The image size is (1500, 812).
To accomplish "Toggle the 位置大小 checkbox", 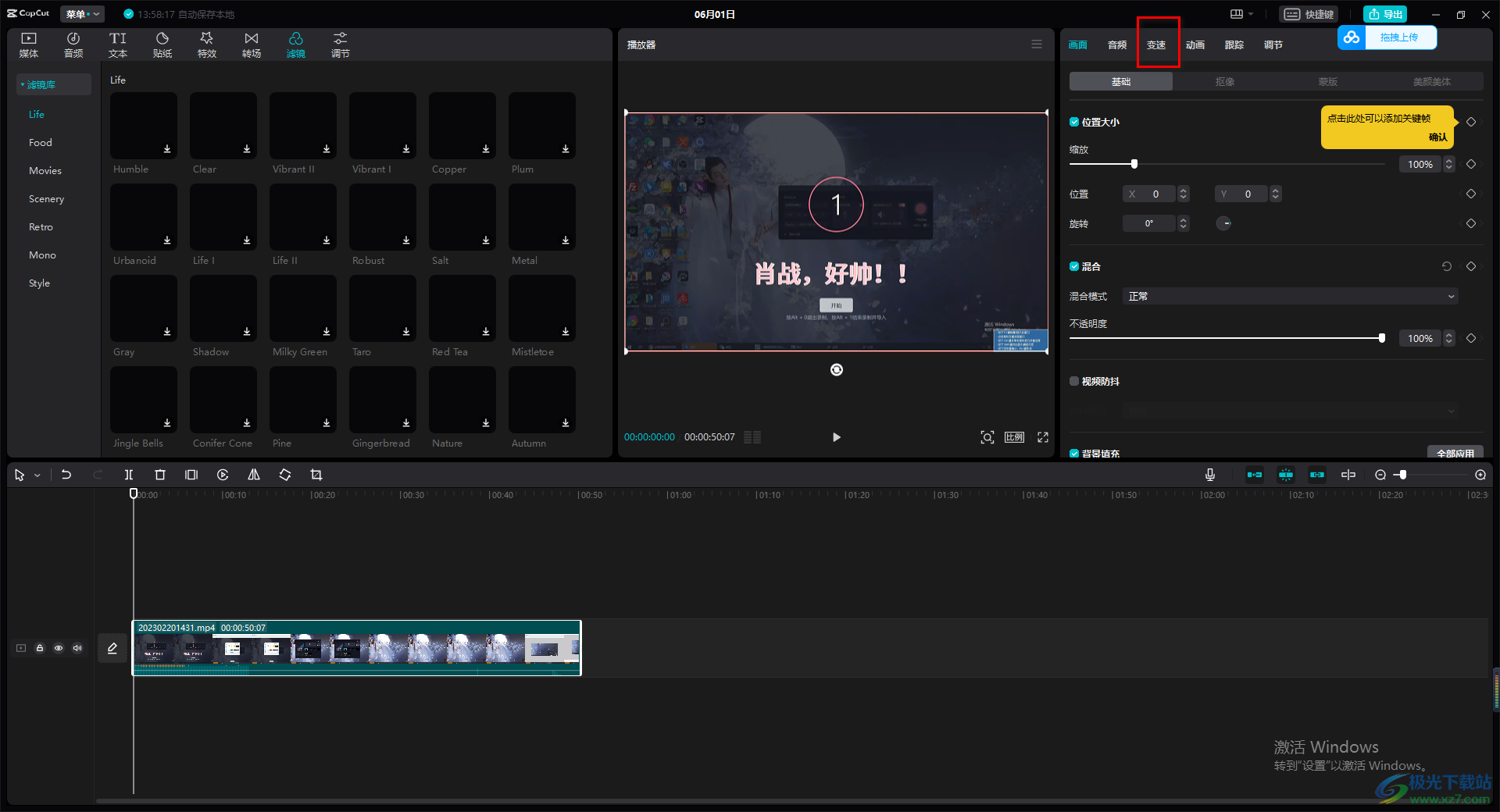I will pos(1074,122).
